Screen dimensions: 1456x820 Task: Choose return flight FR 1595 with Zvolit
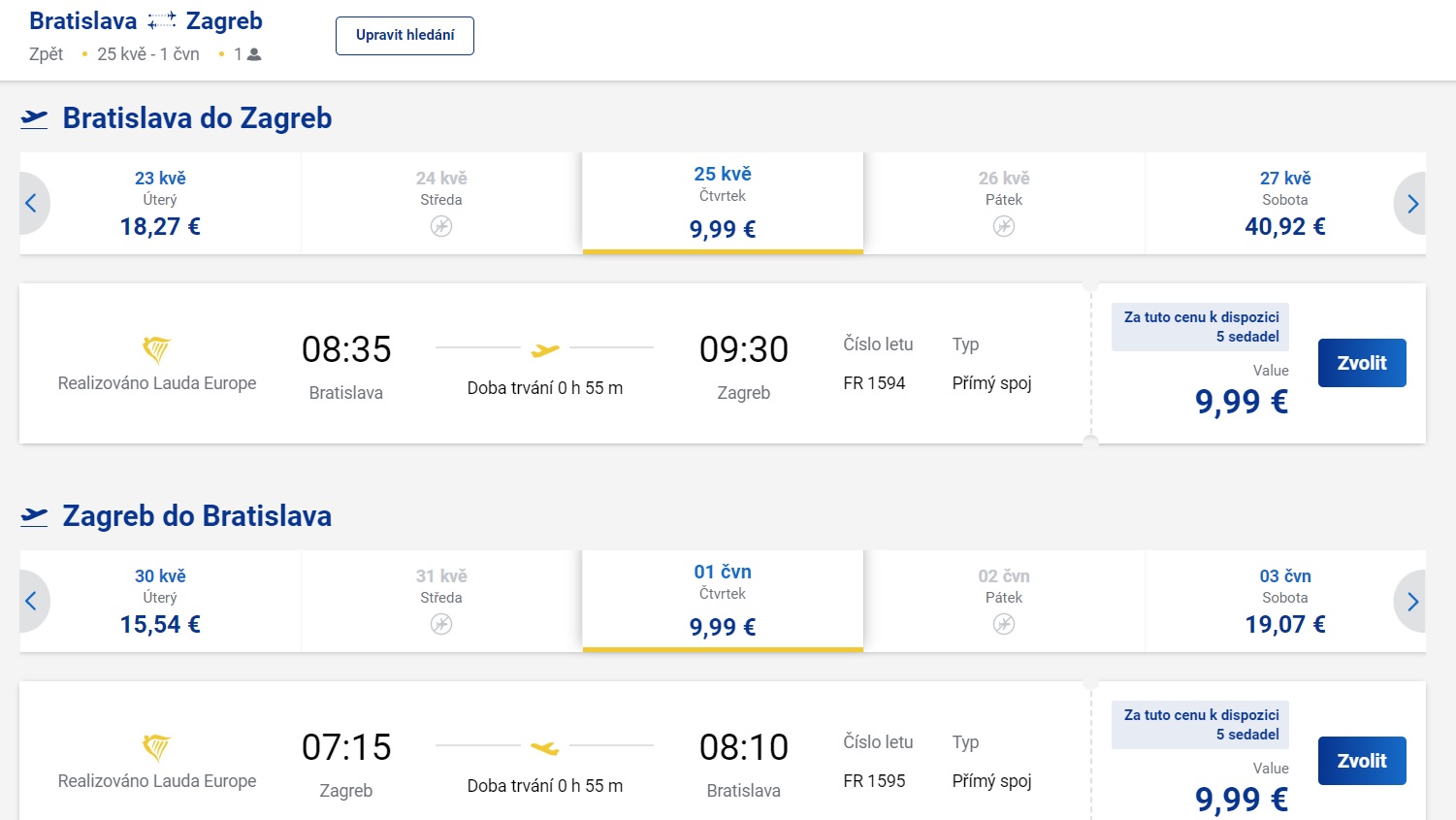1361,761
